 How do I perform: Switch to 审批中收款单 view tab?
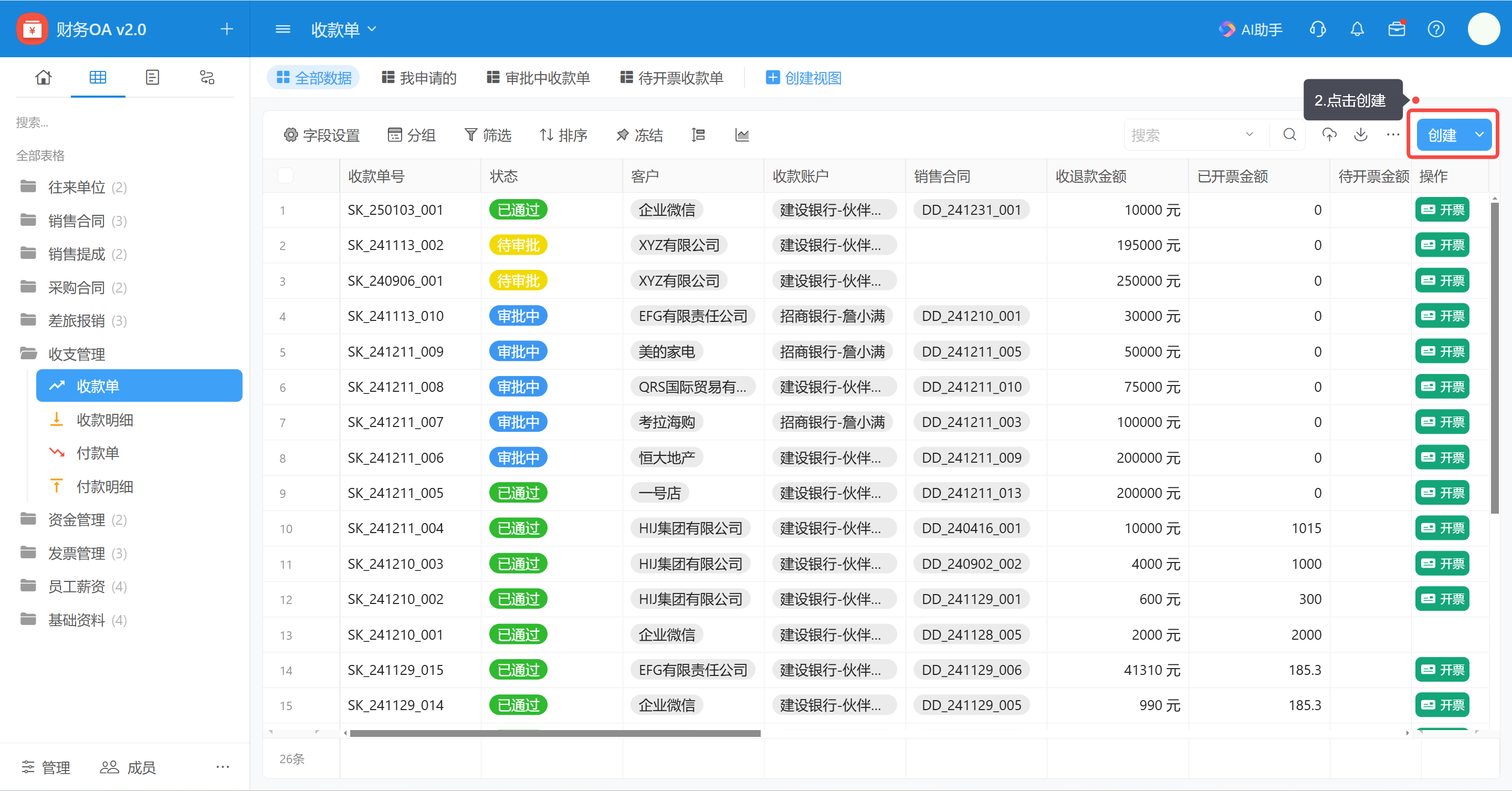tap(538, 78)
